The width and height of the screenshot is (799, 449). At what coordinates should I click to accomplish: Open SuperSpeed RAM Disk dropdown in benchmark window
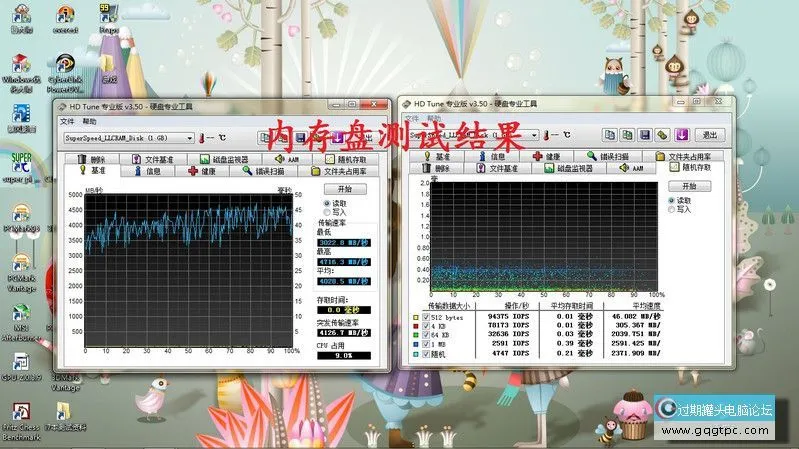[x=129, y=138]
